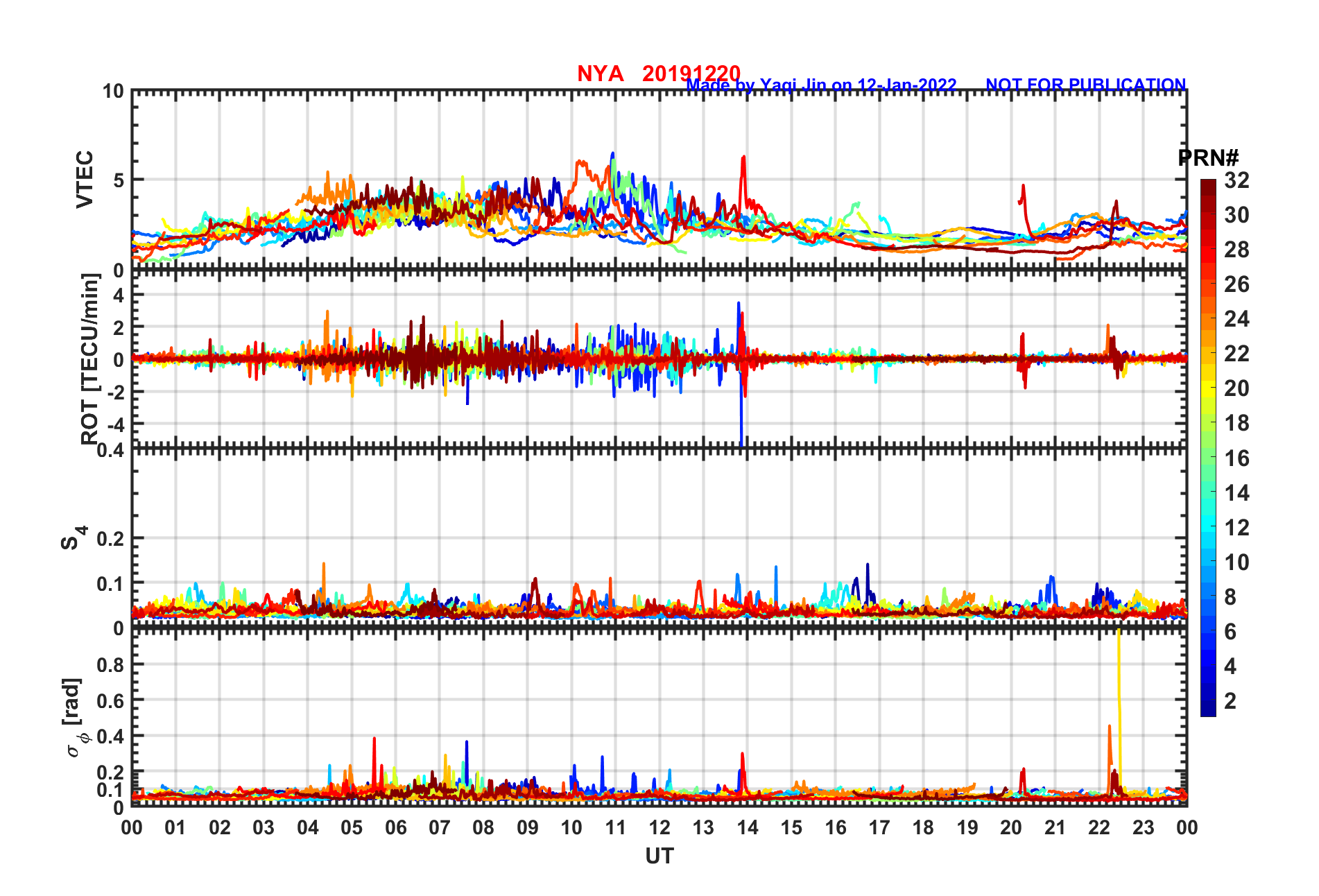
Task: Select the "σφ [rad]" y-axis label
Action: (x=75, y=717)
